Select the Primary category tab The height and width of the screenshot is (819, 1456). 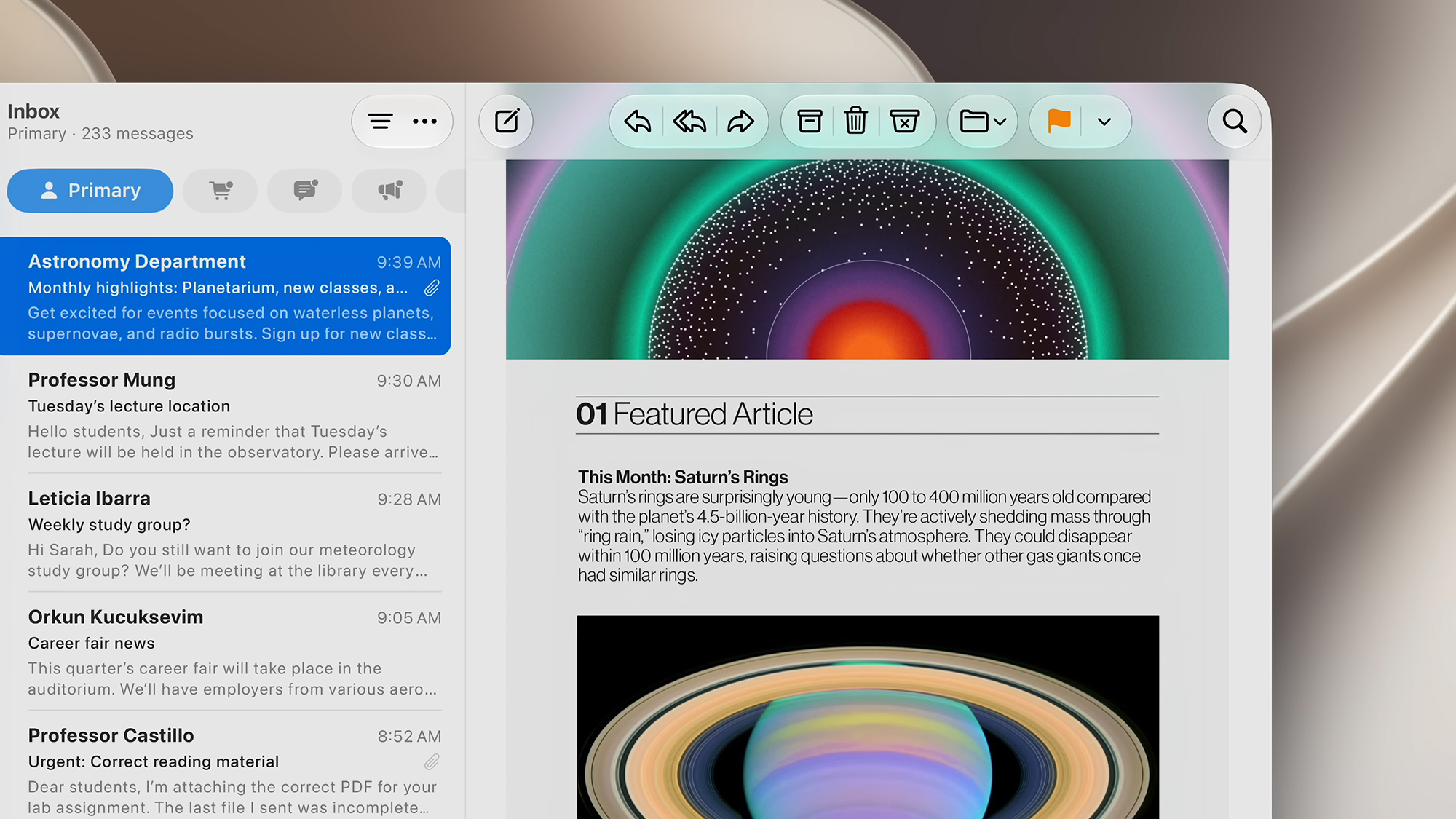coord(90,191)
